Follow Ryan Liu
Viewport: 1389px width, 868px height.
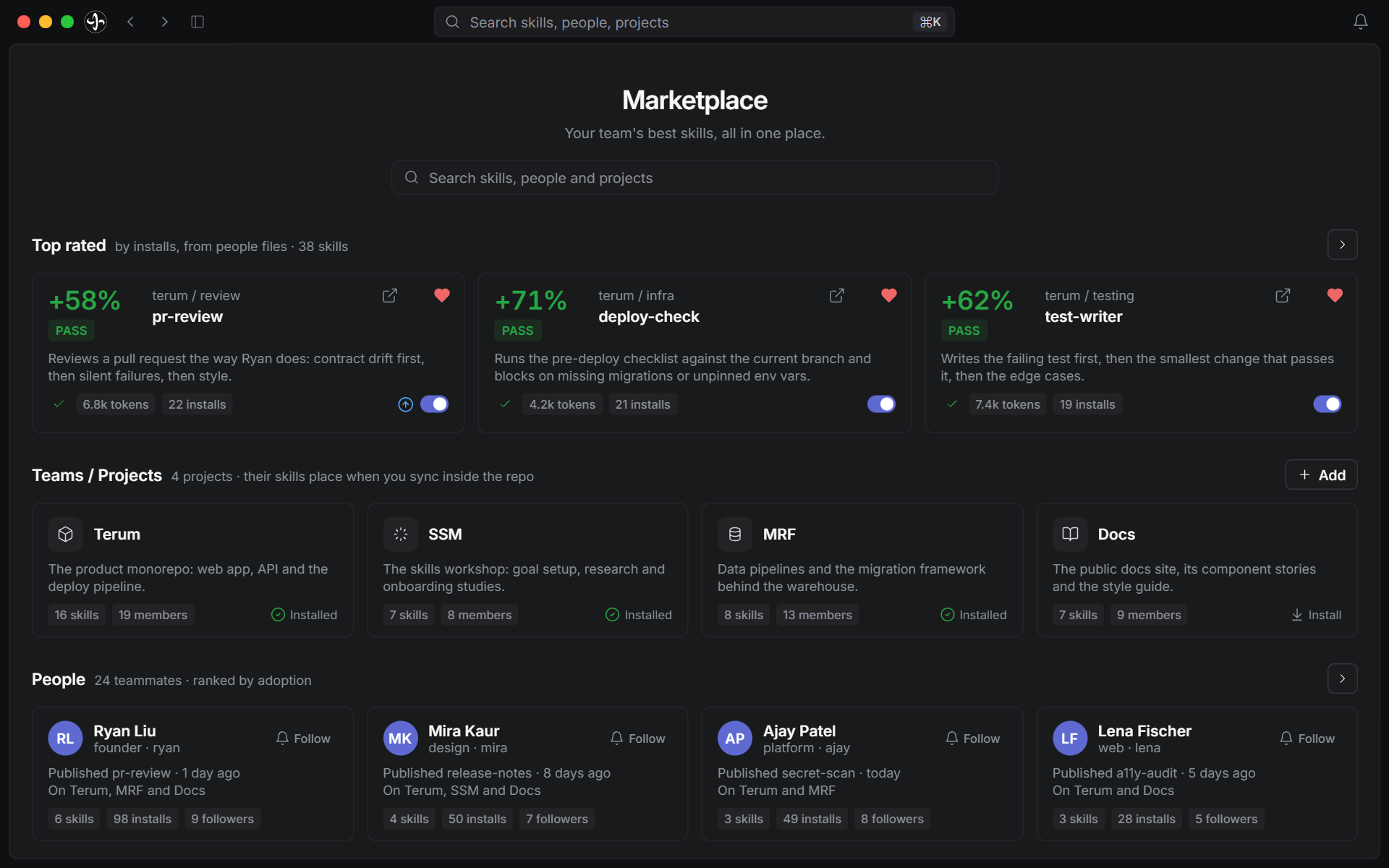click(x=302, y=739)
